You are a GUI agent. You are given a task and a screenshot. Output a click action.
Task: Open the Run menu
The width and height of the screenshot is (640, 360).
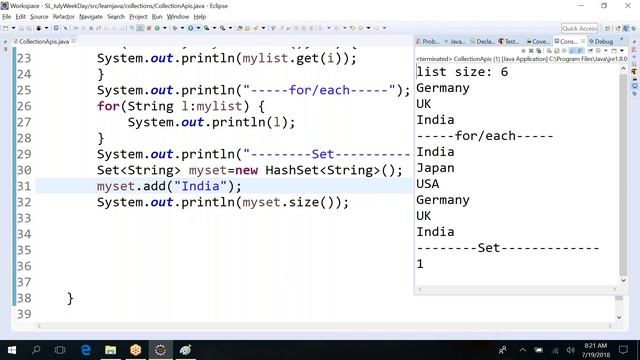pos(157,17)
